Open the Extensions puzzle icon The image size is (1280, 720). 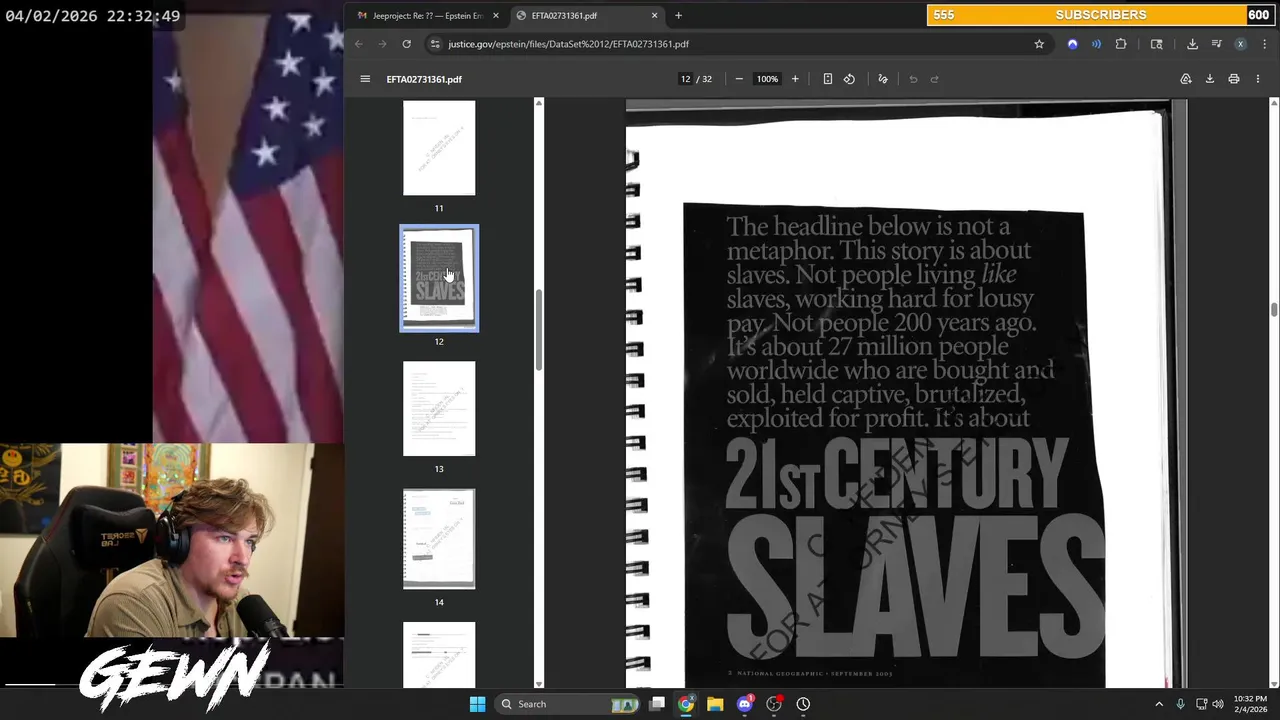[1121, 44]
